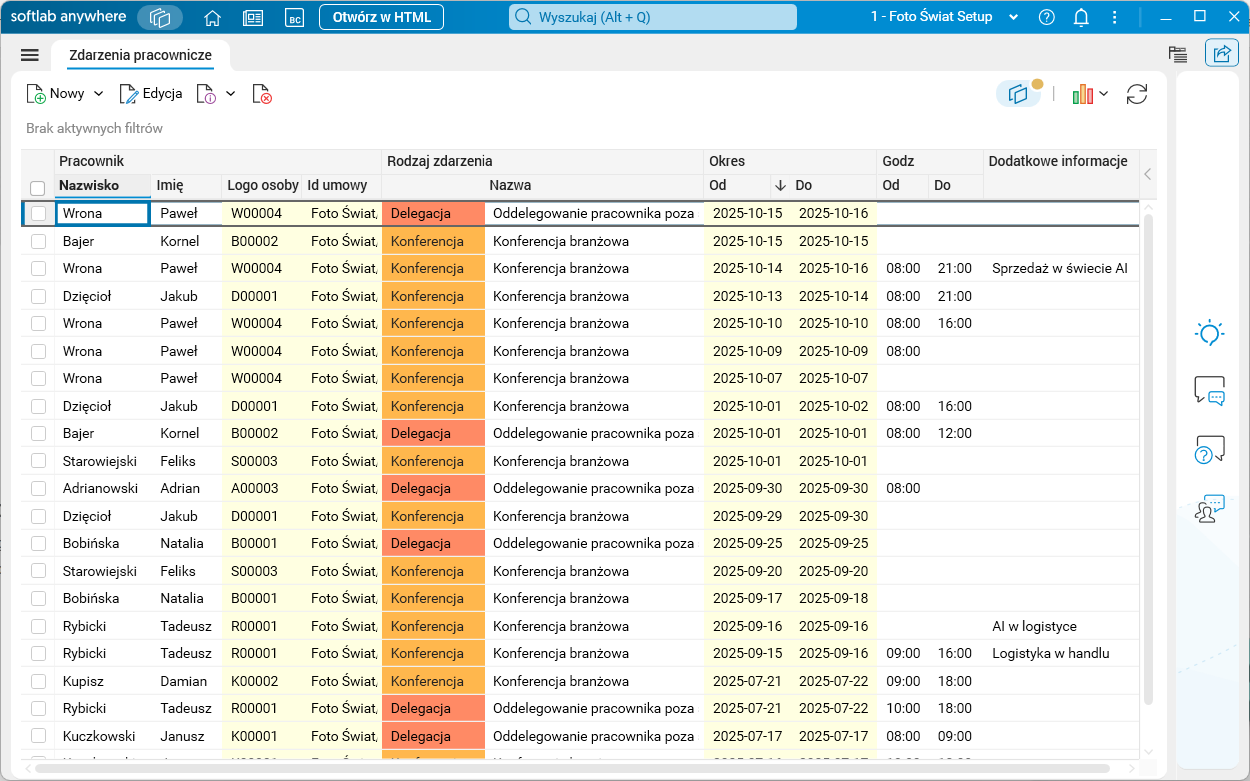This screenshot has width=1250, height=781.
Task: Select the checkbox for Adrianowski Adrian's row
Action: click(38, 489)
